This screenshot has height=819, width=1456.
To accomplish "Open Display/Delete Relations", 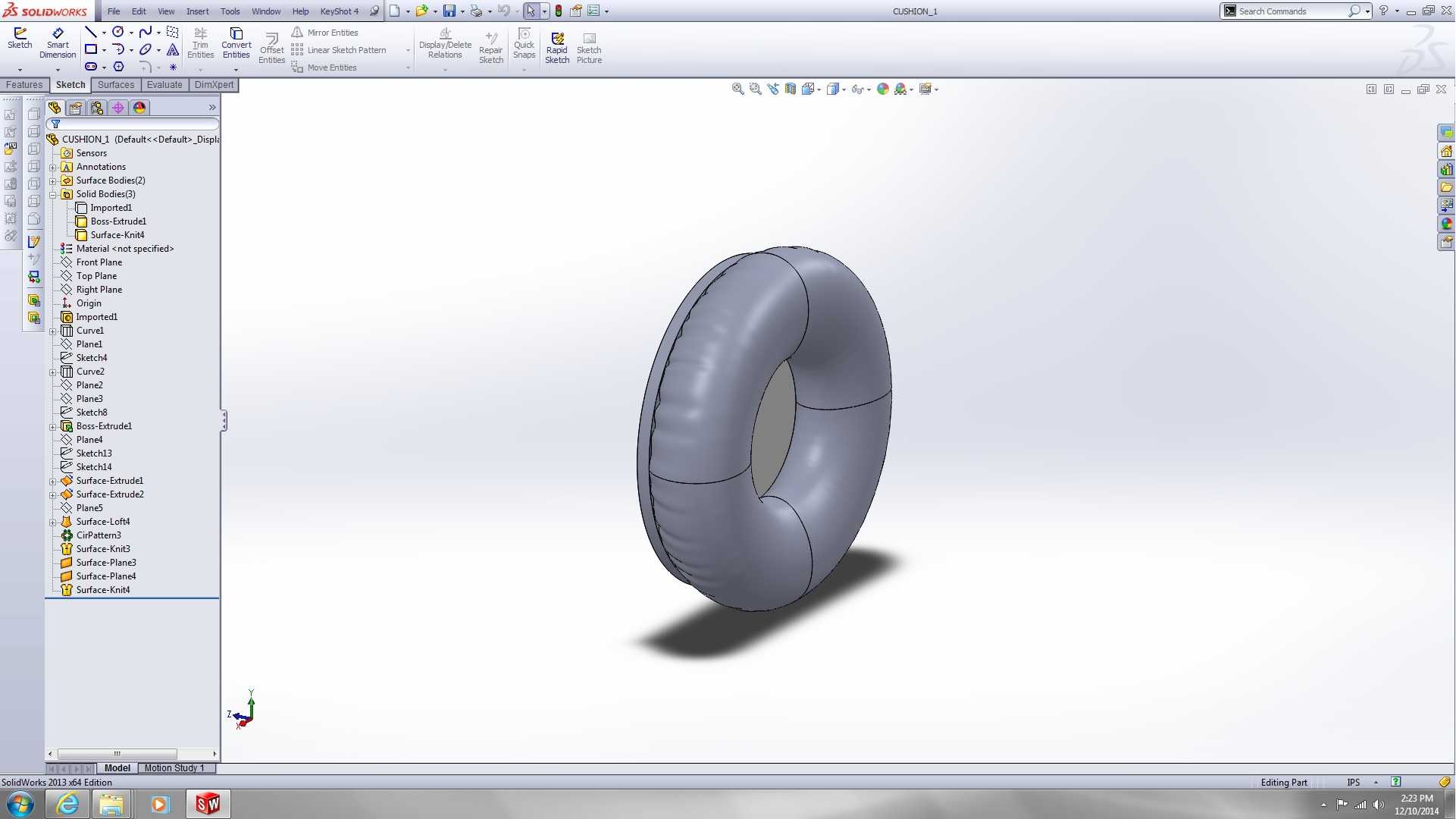I will coord(445,43).
